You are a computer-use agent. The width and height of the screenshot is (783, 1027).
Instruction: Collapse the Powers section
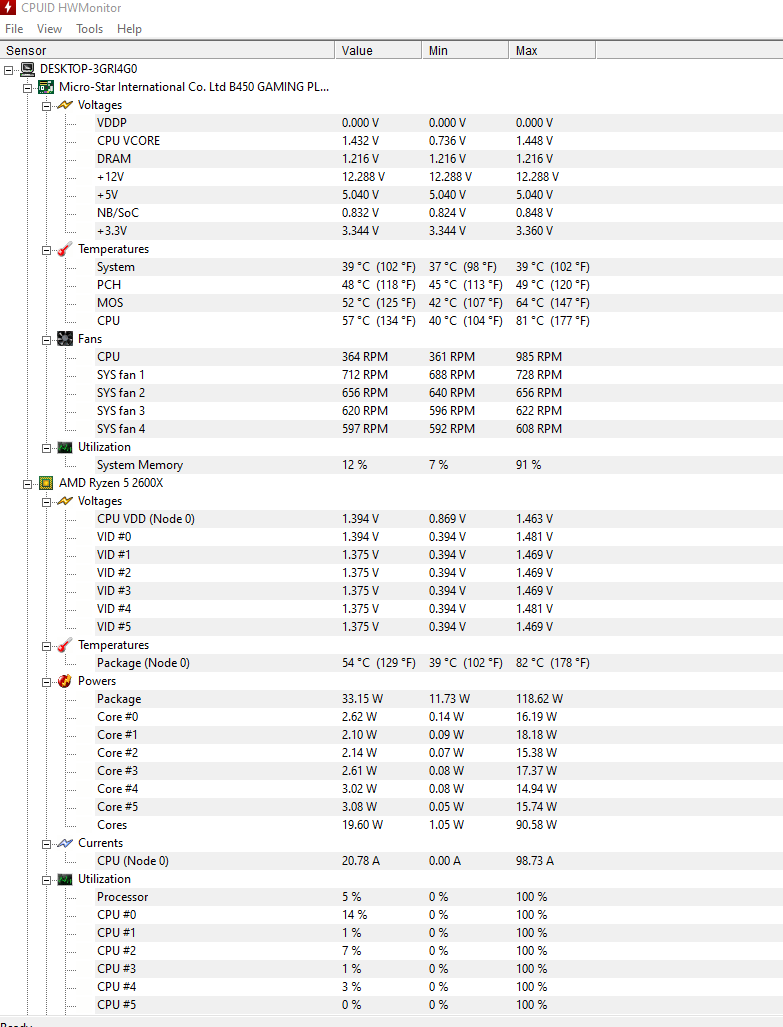pos(46,681)
